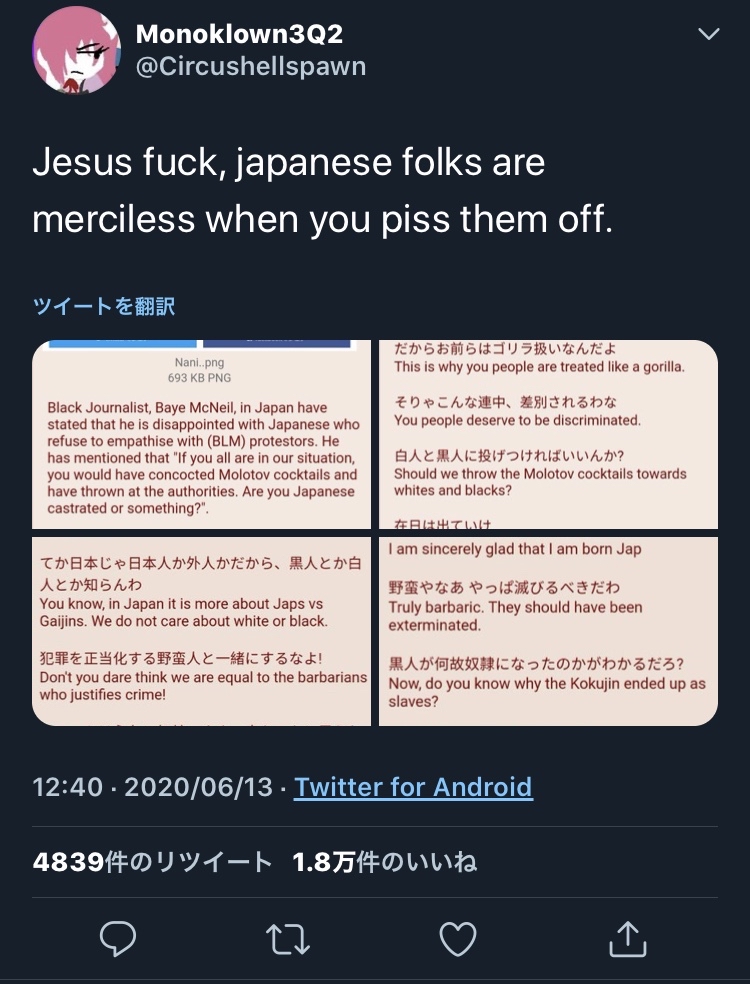The height and width of the screenshot is (984, 750).
Task: View the 4839件のリツイート retweet count
Action: pyautogui.click(x=152, y=862)
